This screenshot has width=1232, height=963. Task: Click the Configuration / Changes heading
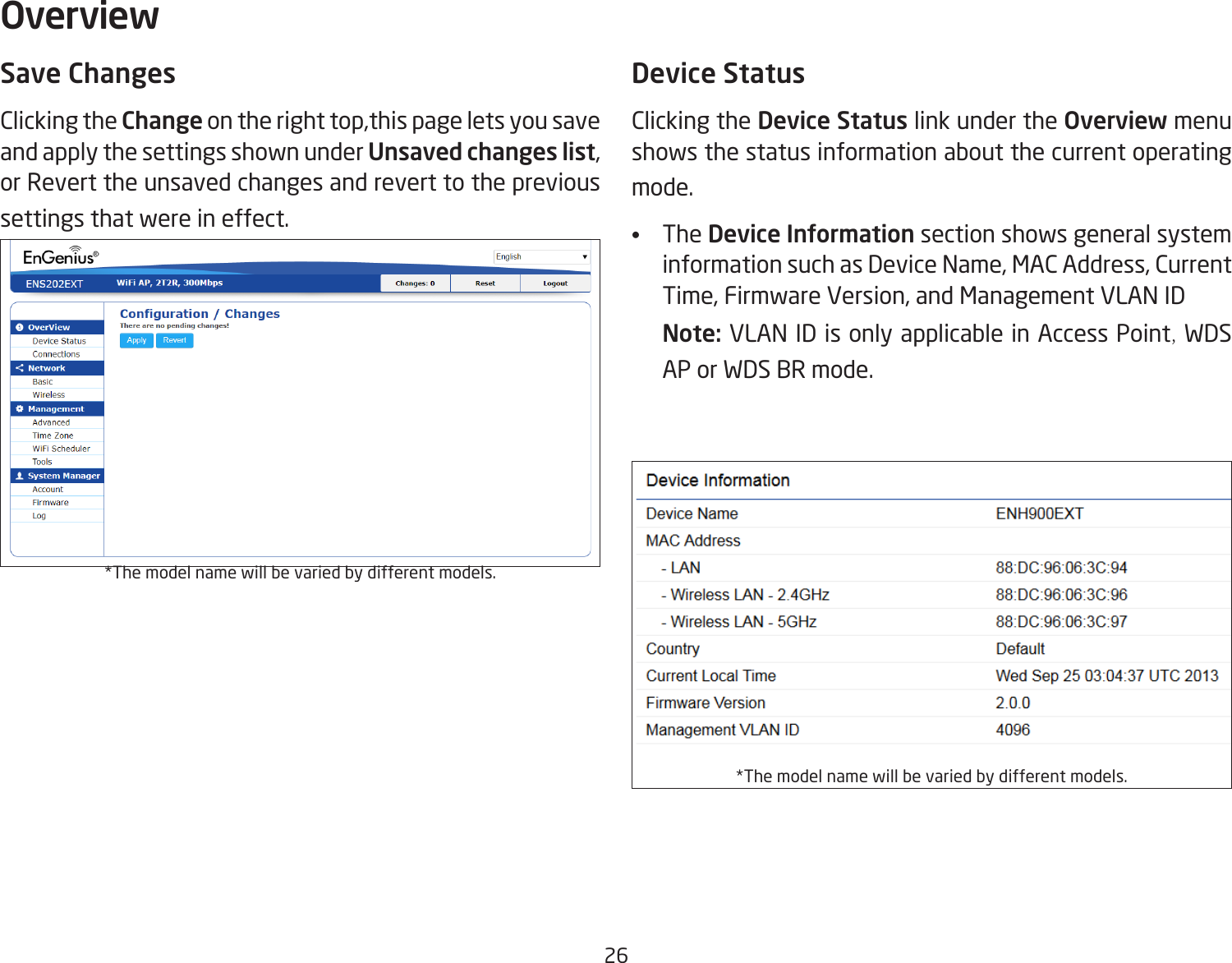click(200, 314)
